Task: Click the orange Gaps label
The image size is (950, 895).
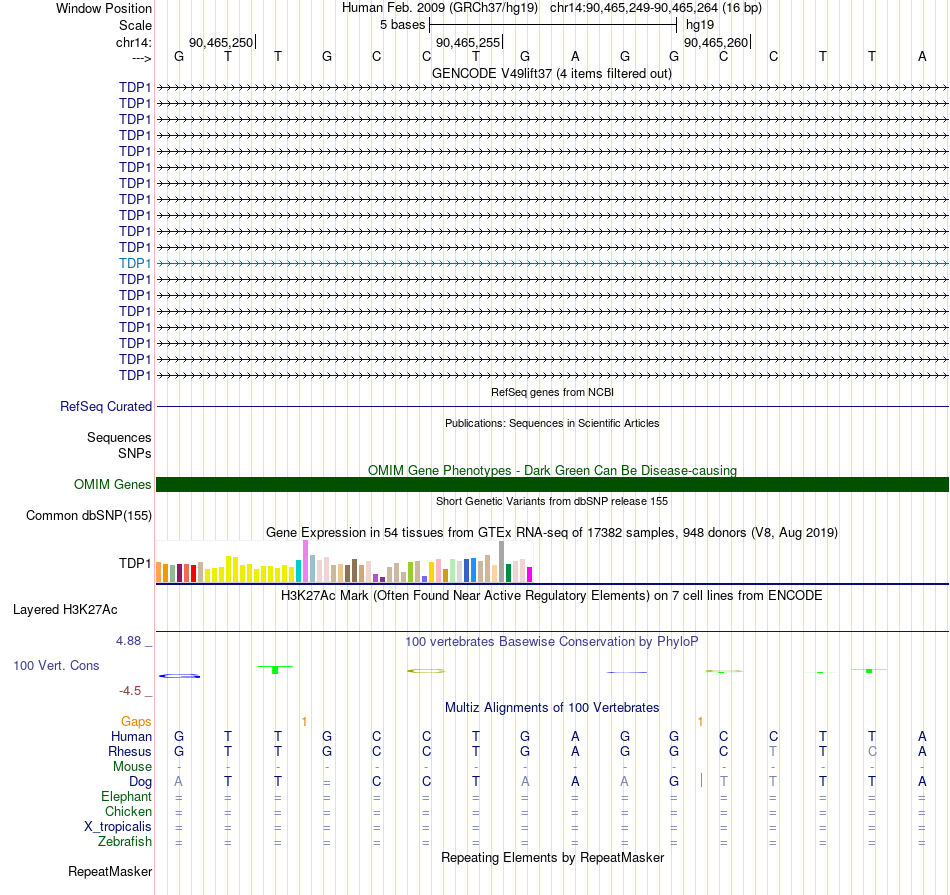Action: (136, 721)
